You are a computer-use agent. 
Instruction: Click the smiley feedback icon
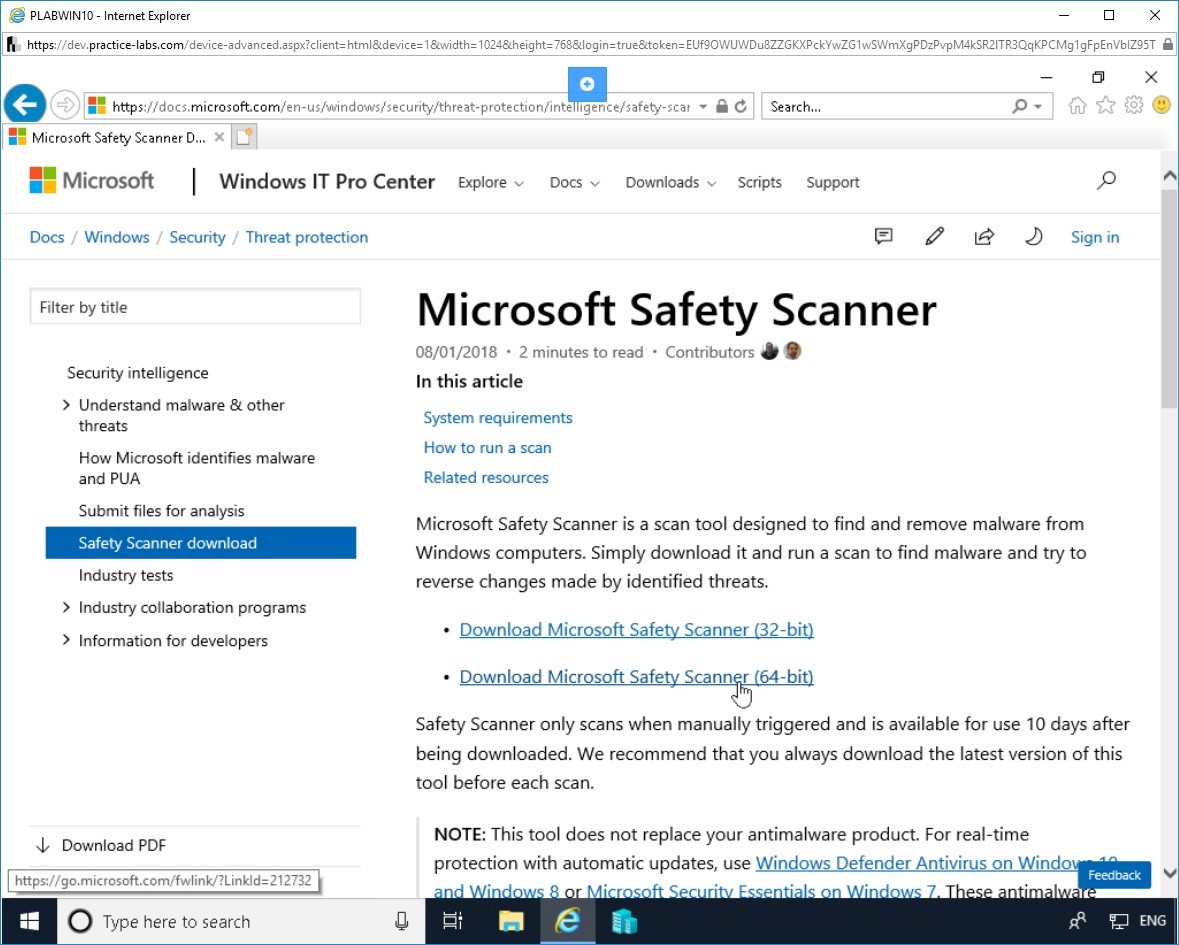click(x=1161, y=105)
